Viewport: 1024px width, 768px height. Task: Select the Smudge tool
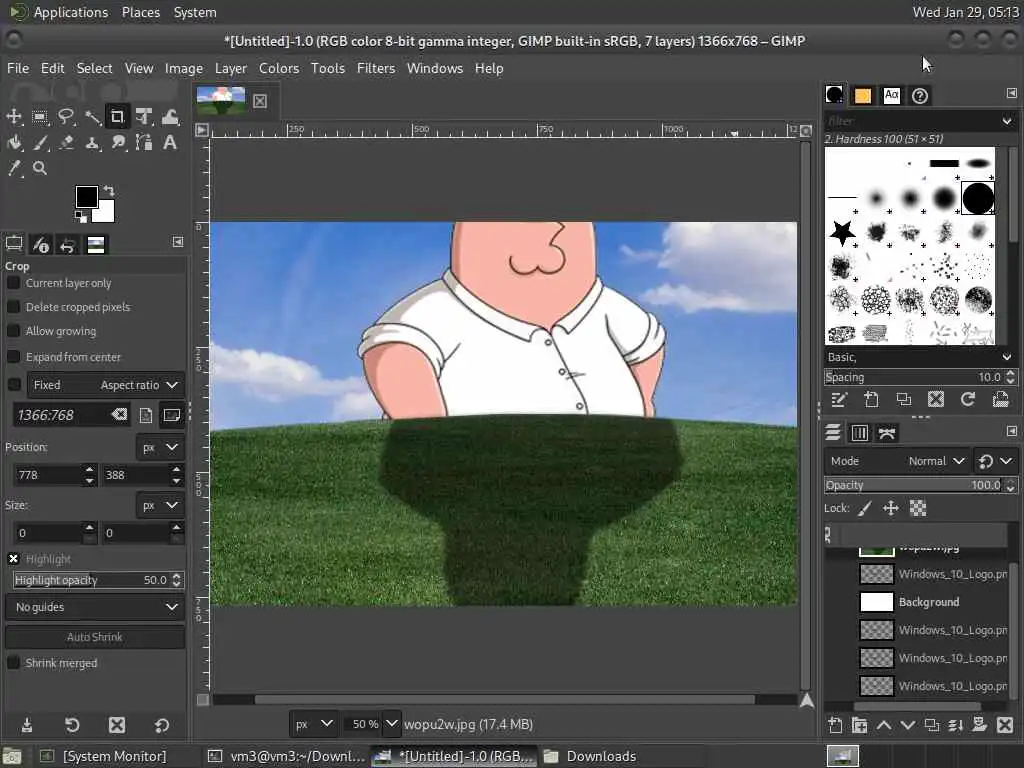(x=118, y=142)
